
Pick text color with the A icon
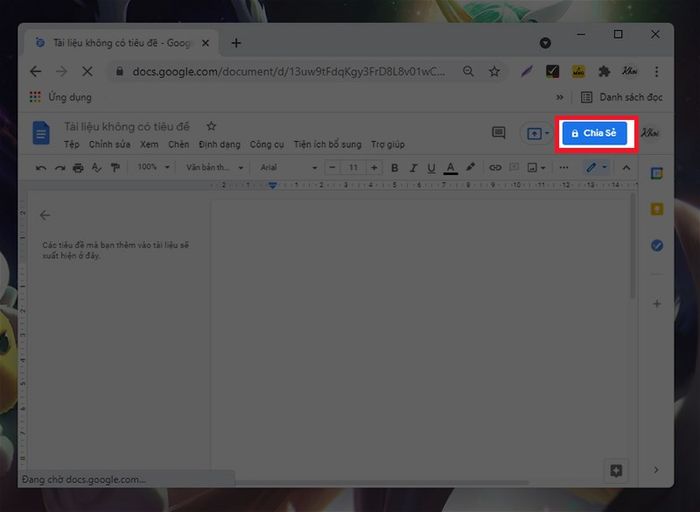[x=451, y=168]
